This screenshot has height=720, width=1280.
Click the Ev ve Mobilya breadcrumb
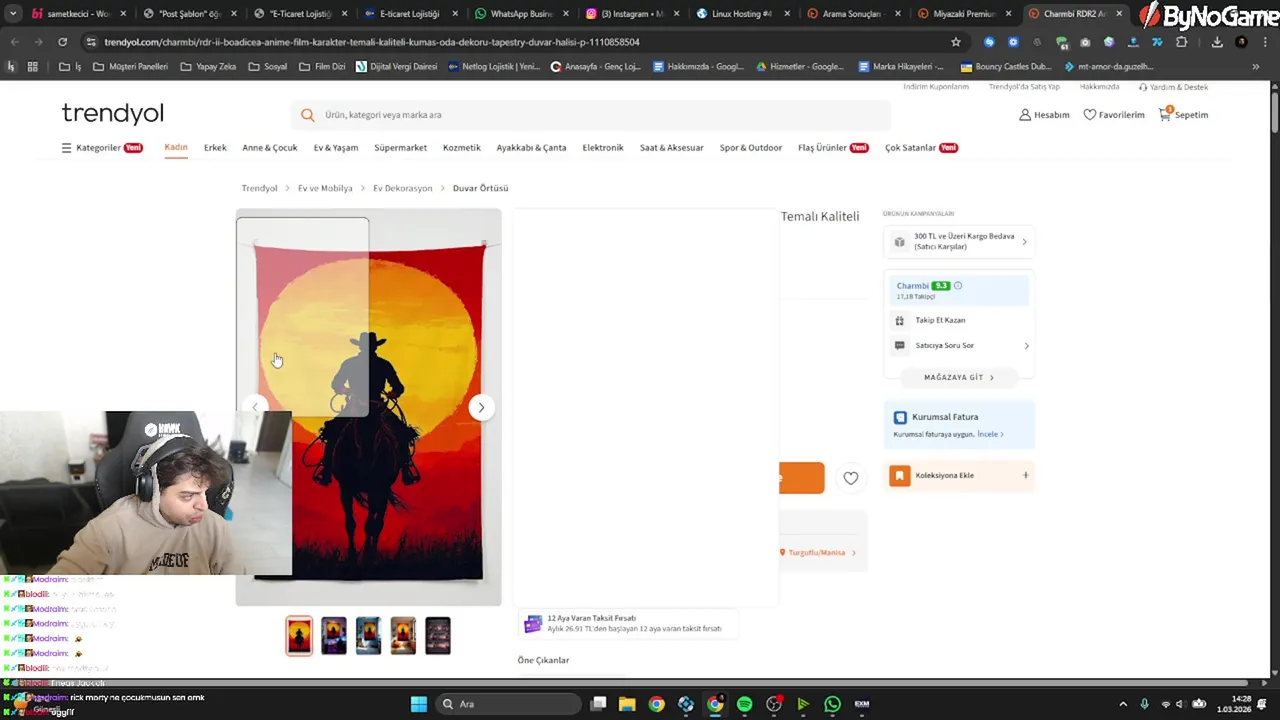[x=325, y=188]
